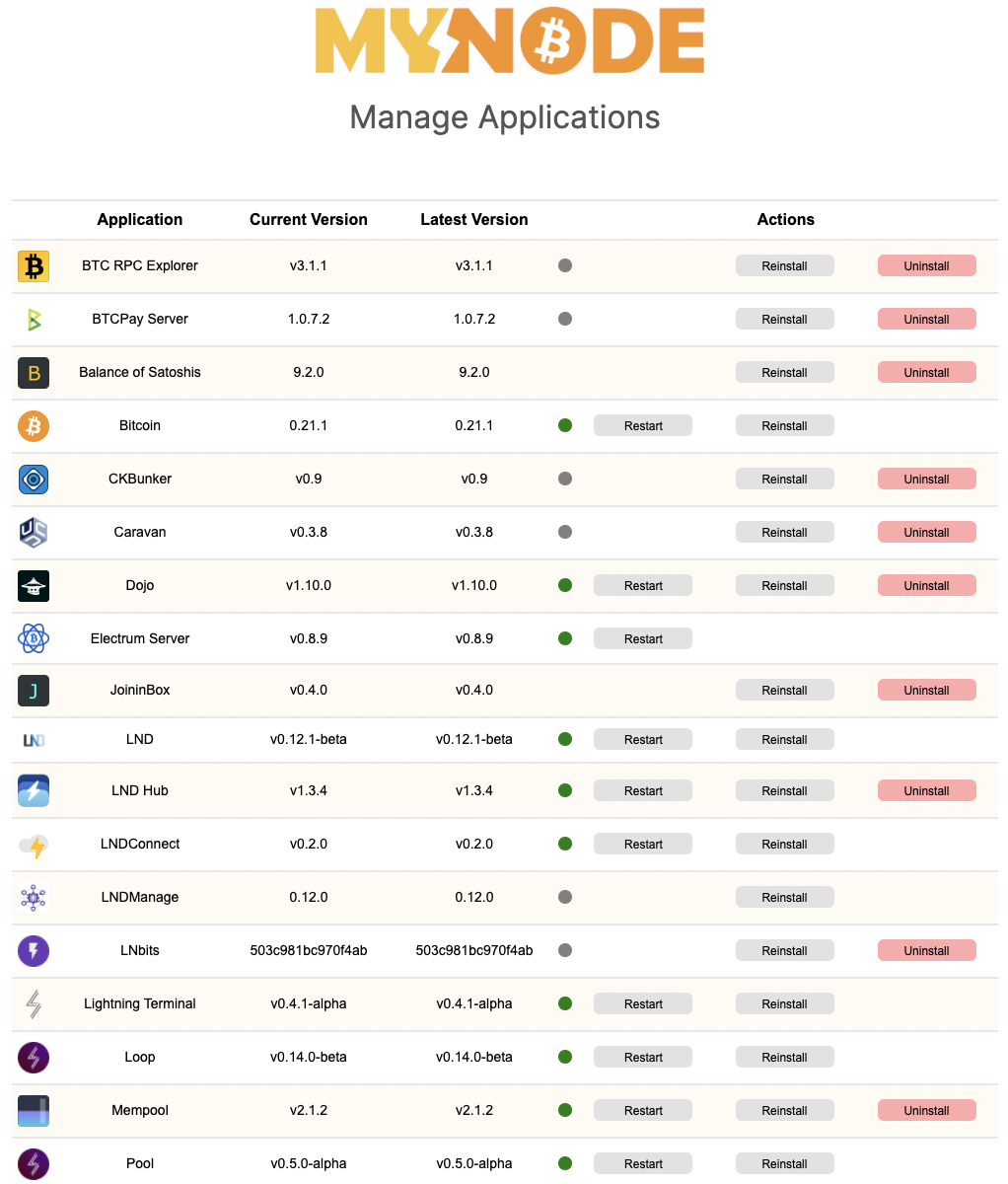Reinstall LNbits
The width and height of the screenshot is (1008, 1184).
click(x=785, y=950)
